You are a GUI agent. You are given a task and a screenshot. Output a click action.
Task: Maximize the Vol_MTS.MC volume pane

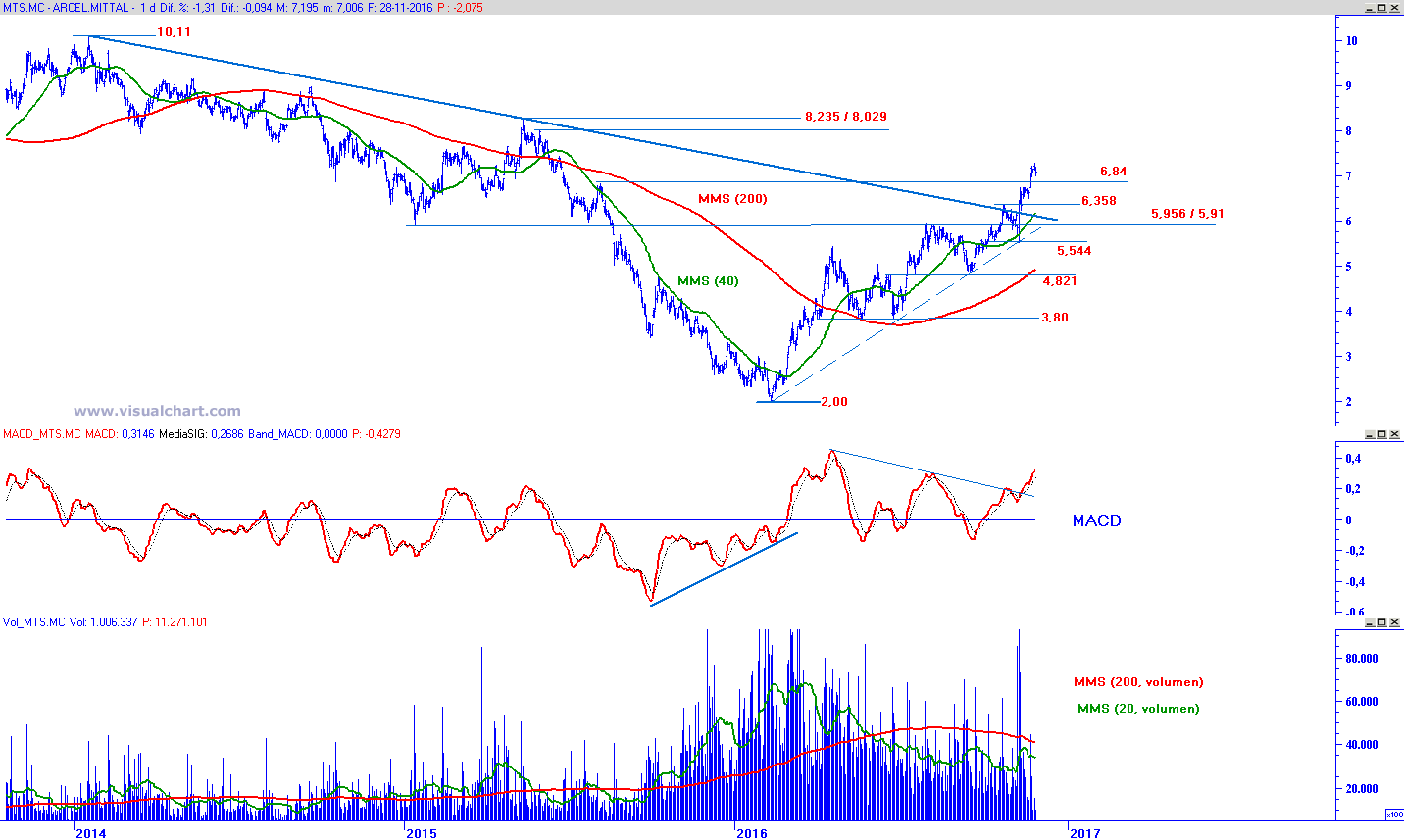pos(1381,622)
